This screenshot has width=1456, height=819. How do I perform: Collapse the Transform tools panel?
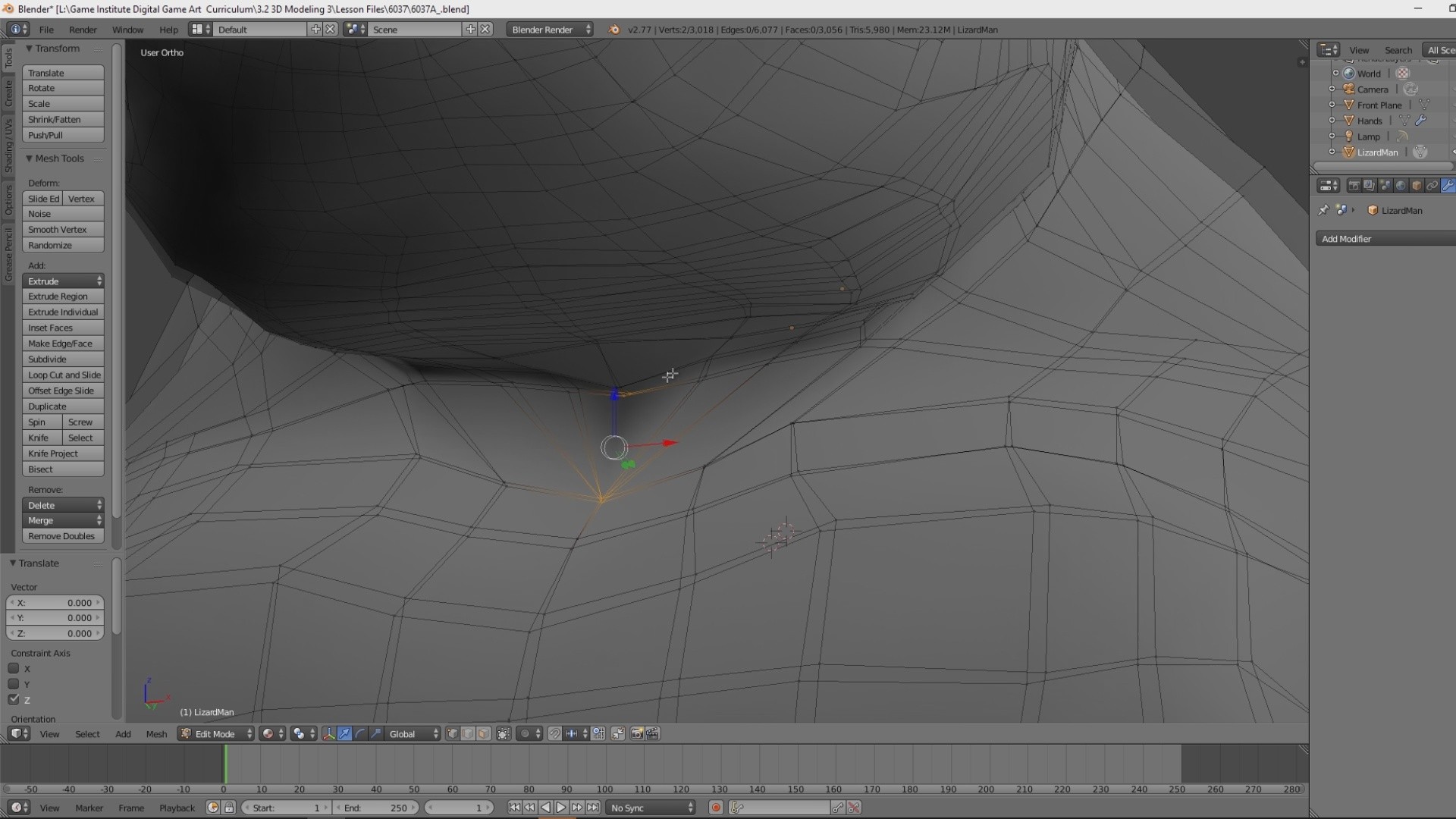click(29, 49)
